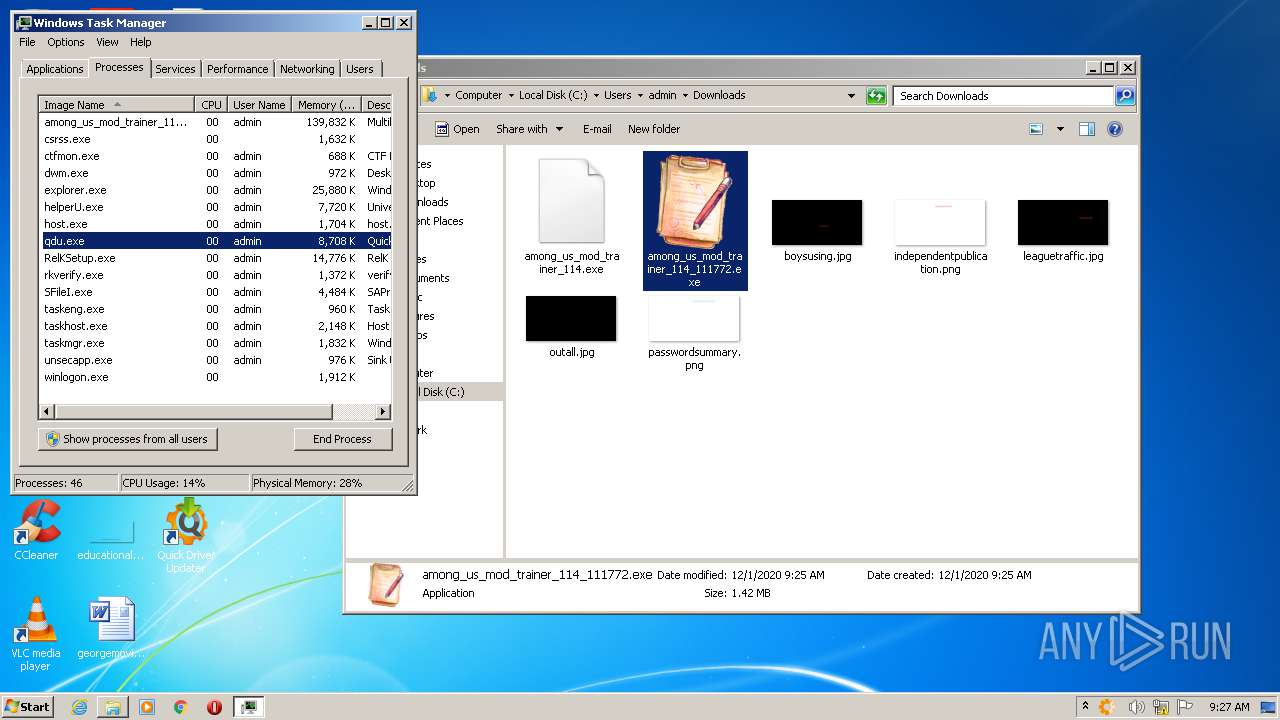Expand the admin breadcrumb arrow
Image resolution: width=1280 pixels, height=720 pixels.
(685, 96)
